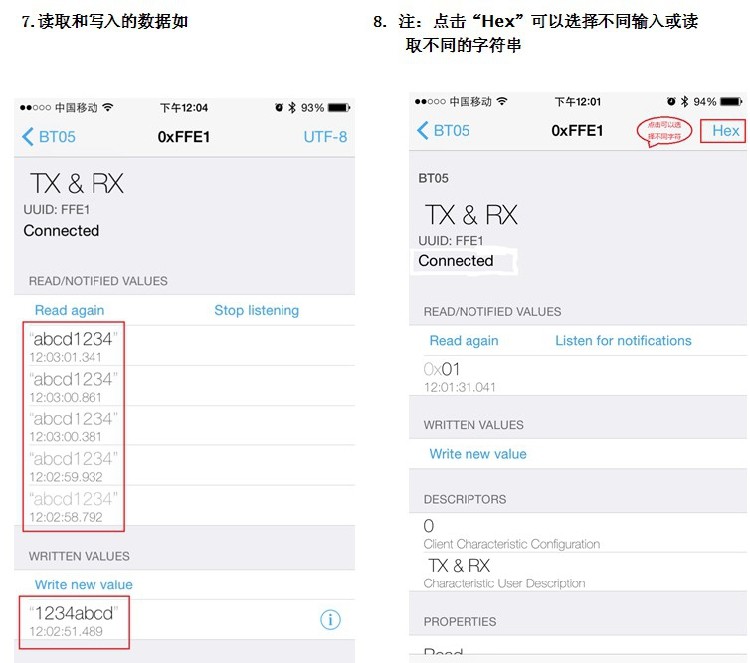Click the Bluetooth icon in right status bar

pyautogui.click(x=684, y=101)
